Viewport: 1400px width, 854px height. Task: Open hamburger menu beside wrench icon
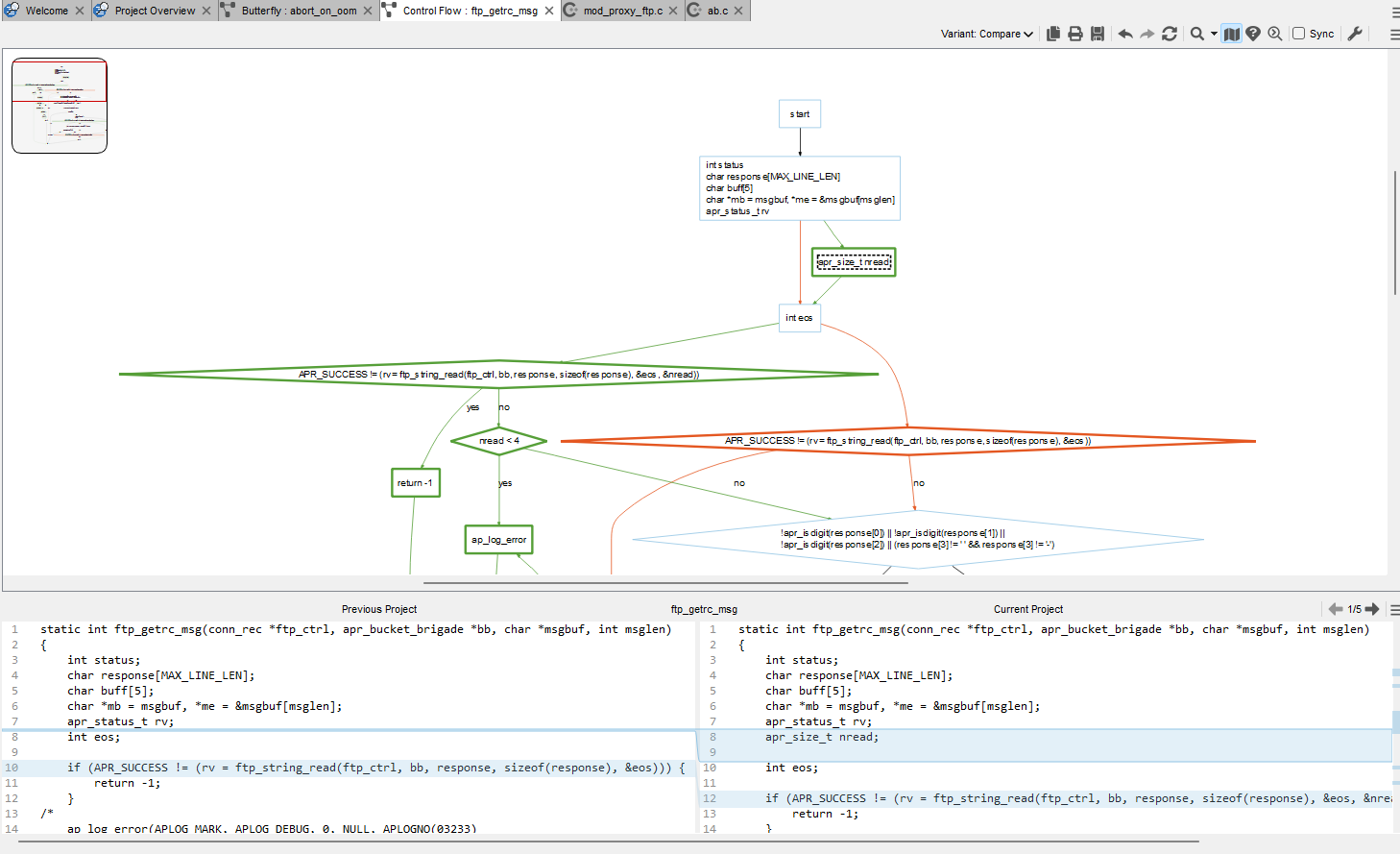(1394, 34)
